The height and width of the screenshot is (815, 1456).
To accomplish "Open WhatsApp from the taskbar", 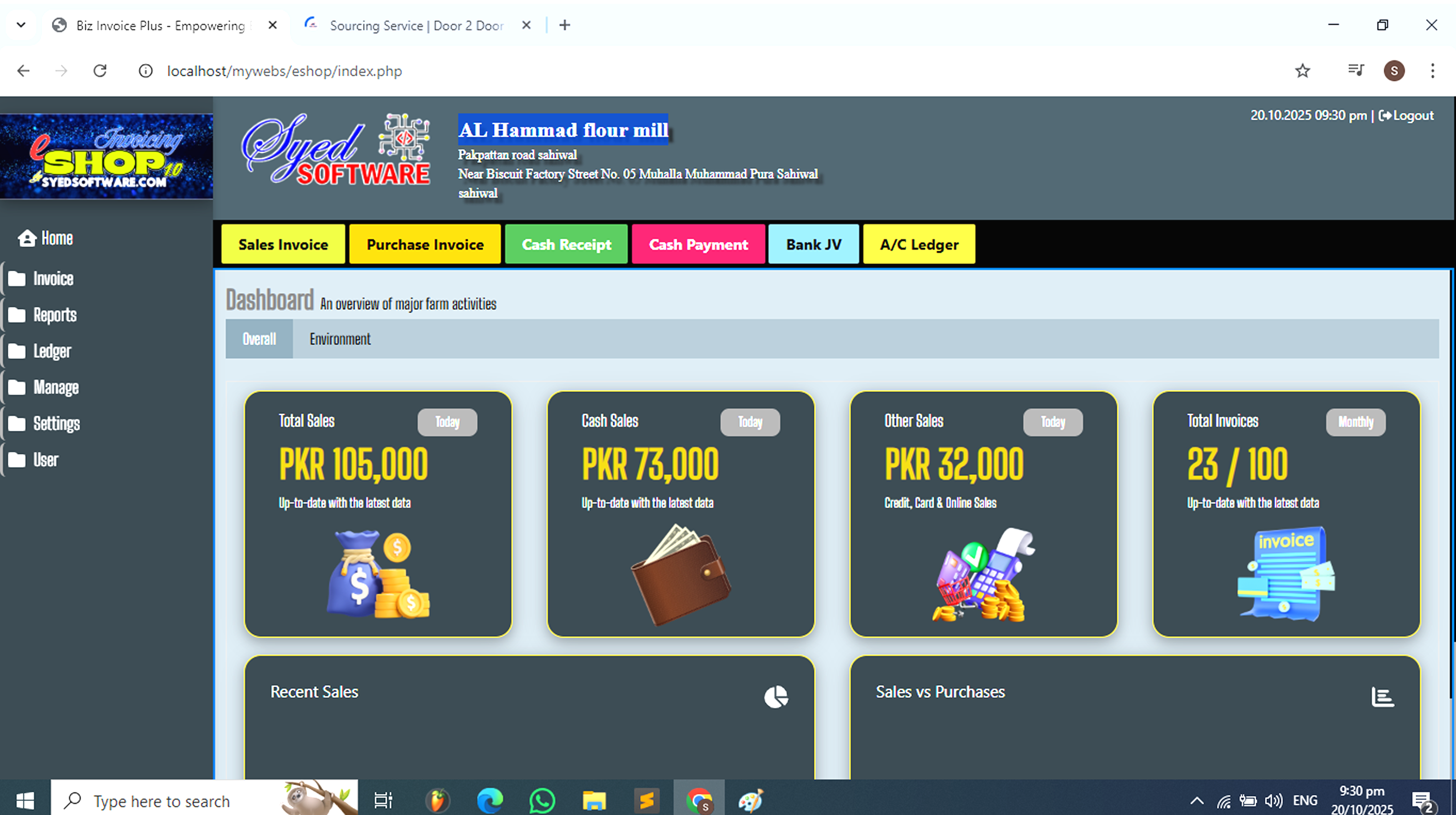I will (x=542, y=800).
